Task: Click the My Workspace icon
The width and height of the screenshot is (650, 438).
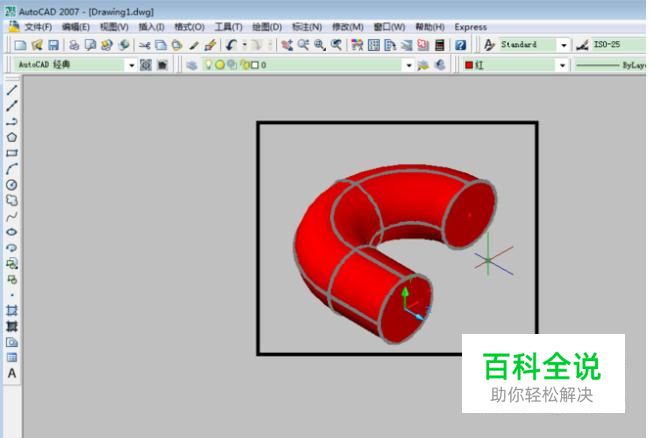Action: coord(162,65)
